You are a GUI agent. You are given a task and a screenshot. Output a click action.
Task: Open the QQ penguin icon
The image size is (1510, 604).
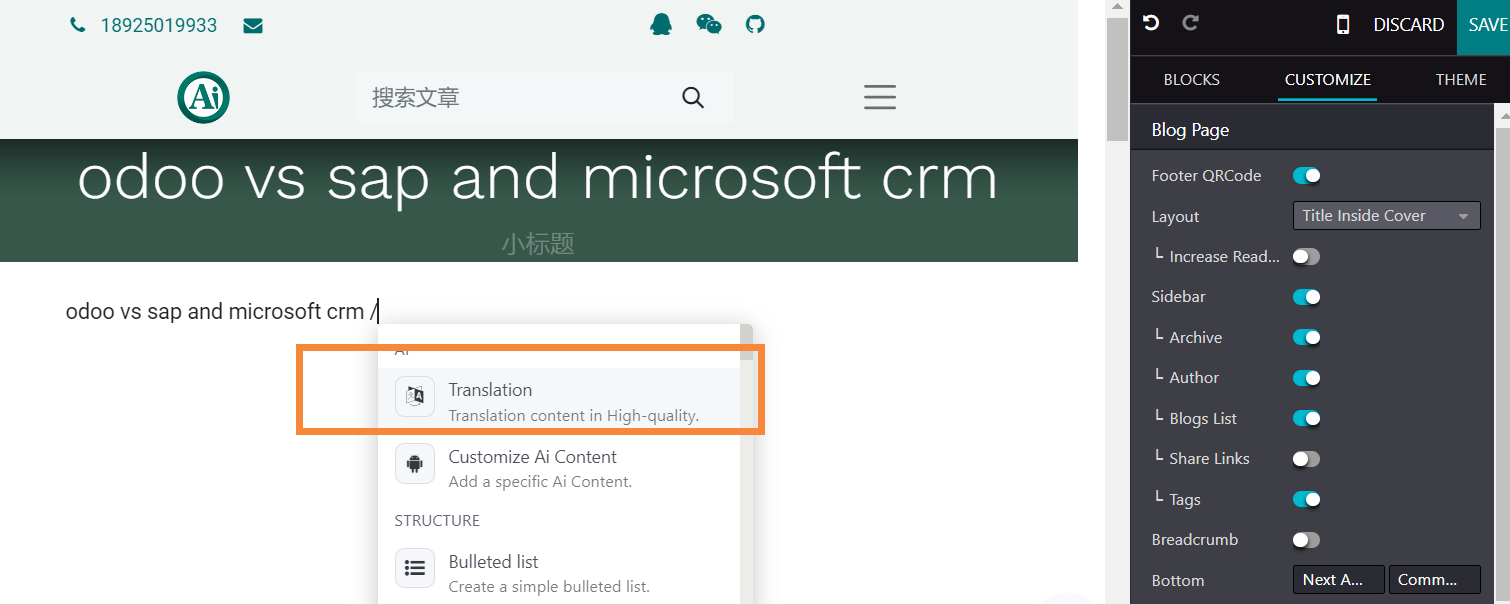pyautogui.click(x=661, y=24)
